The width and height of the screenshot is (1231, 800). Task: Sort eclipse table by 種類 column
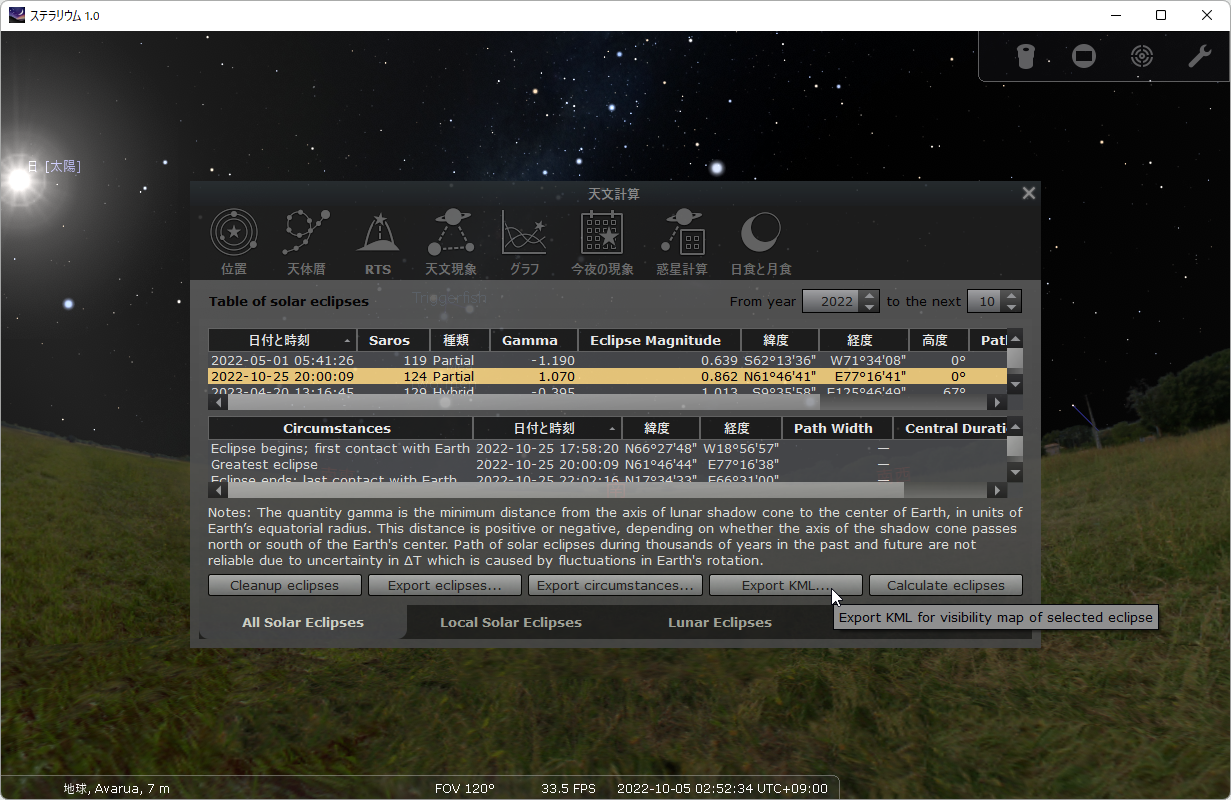tap(460, 340)
